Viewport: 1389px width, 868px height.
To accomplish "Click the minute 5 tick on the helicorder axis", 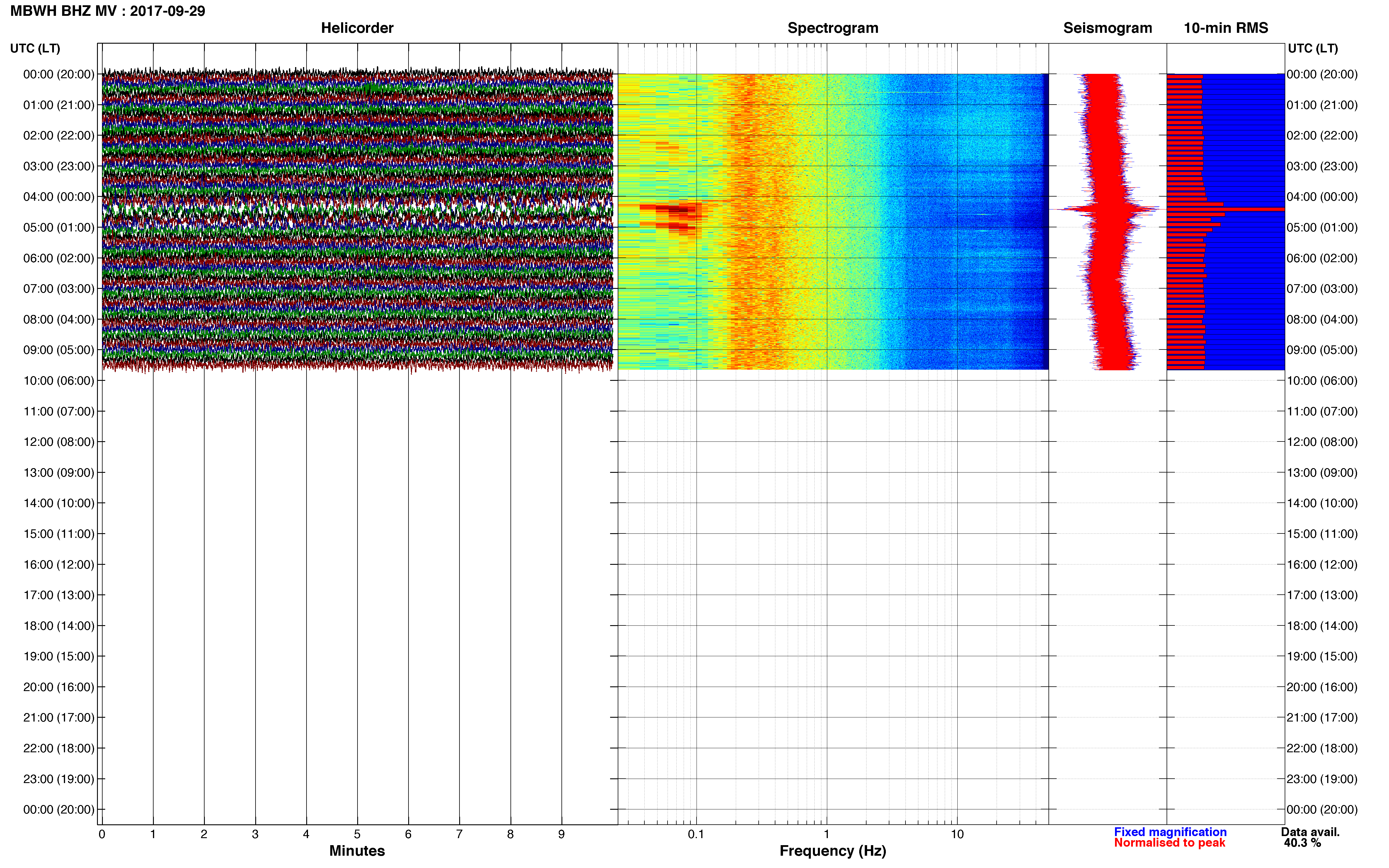I will coord(357,834).
